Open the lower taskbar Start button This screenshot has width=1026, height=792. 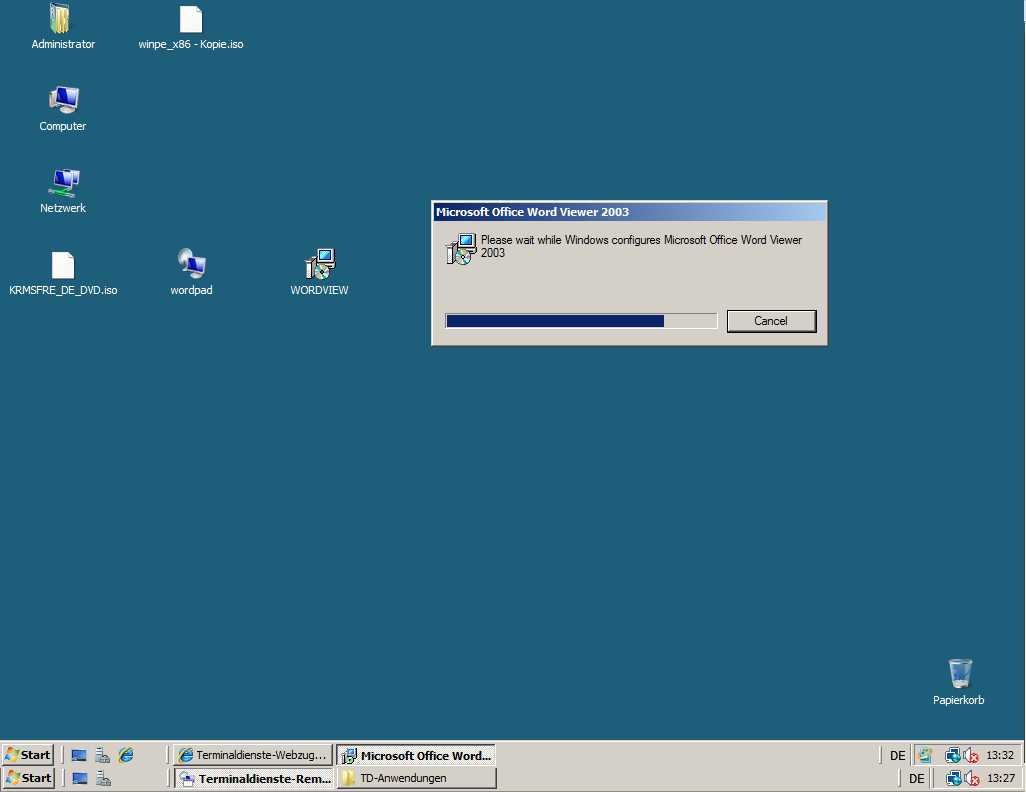(27, 778)
